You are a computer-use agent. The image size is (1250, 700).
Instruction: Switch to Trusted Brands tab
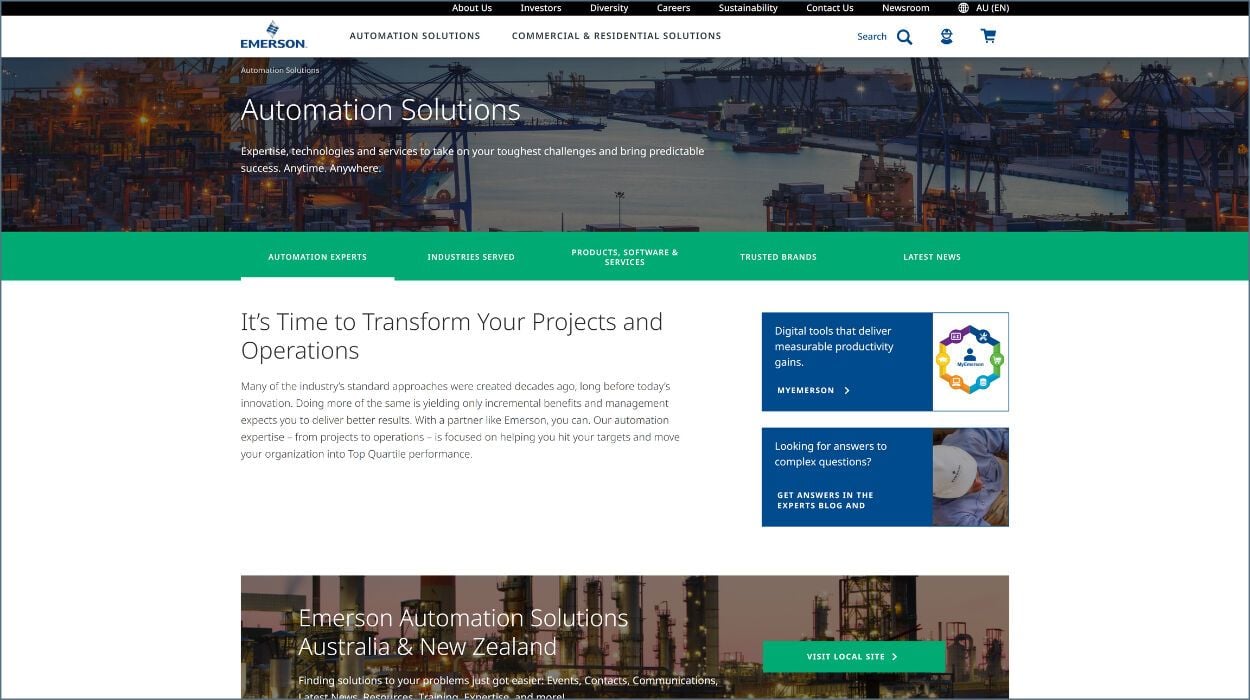(778, 257)
